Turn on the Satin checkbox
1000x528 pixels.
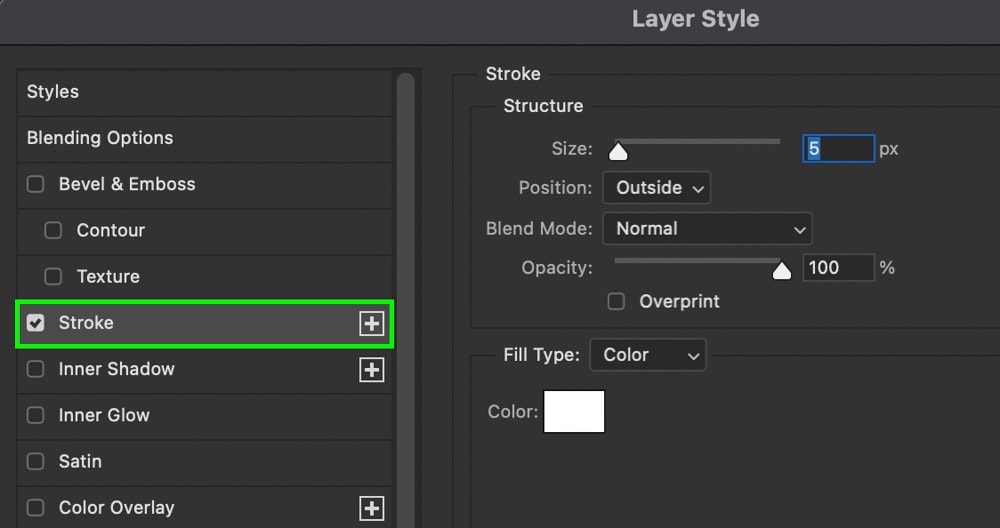click(x=36, y=461)
